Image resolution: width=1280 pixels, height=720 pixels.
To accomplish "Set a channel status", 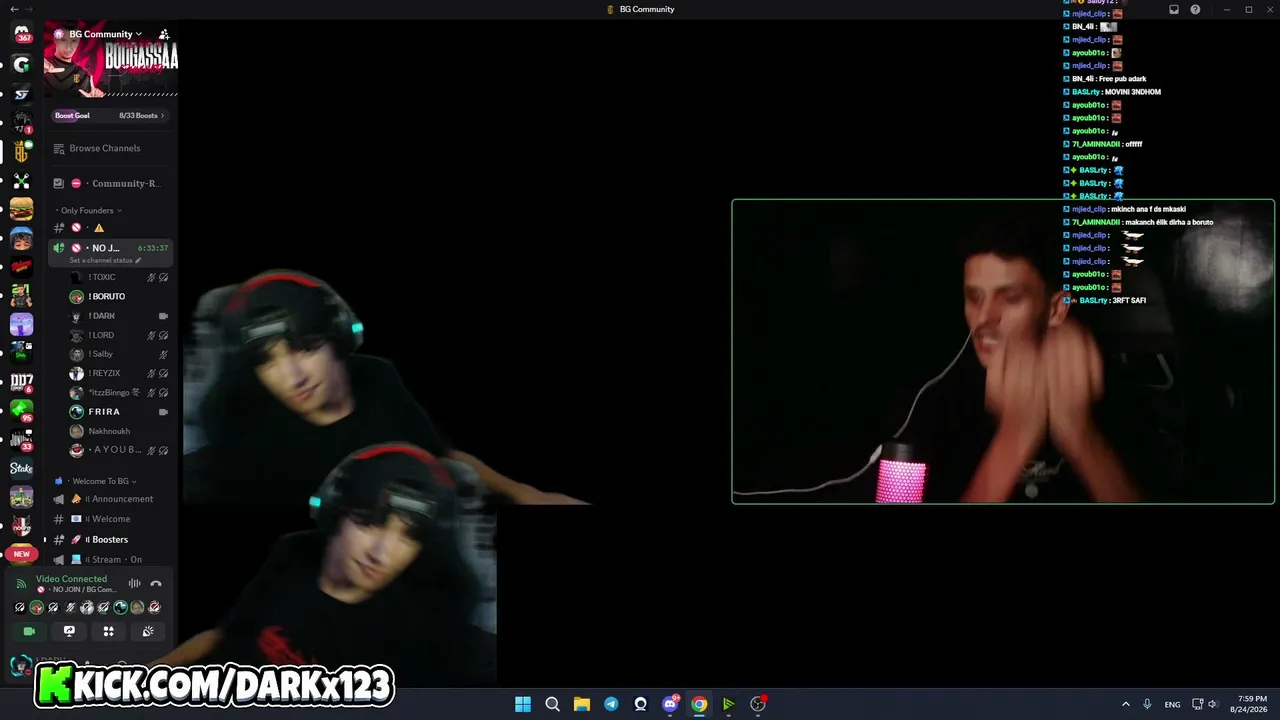I will 103,260.
